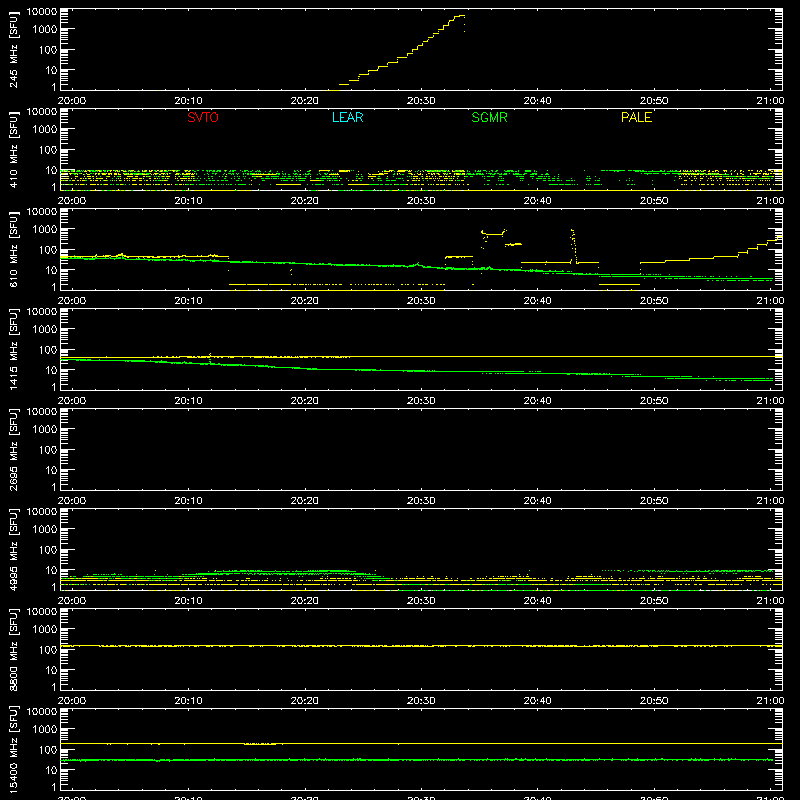This screenshot has height=800, width=800.
Task: Click 20:40 time label of 410 MHz panel
Action: coord(537,201)
